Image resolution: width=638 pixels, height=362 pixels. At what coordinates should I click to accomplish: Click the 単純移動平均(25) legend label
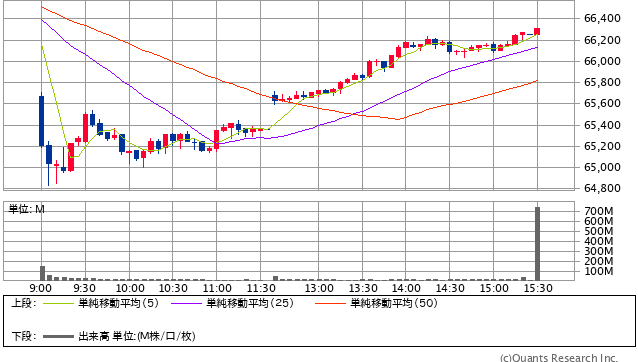pos(250,303)
